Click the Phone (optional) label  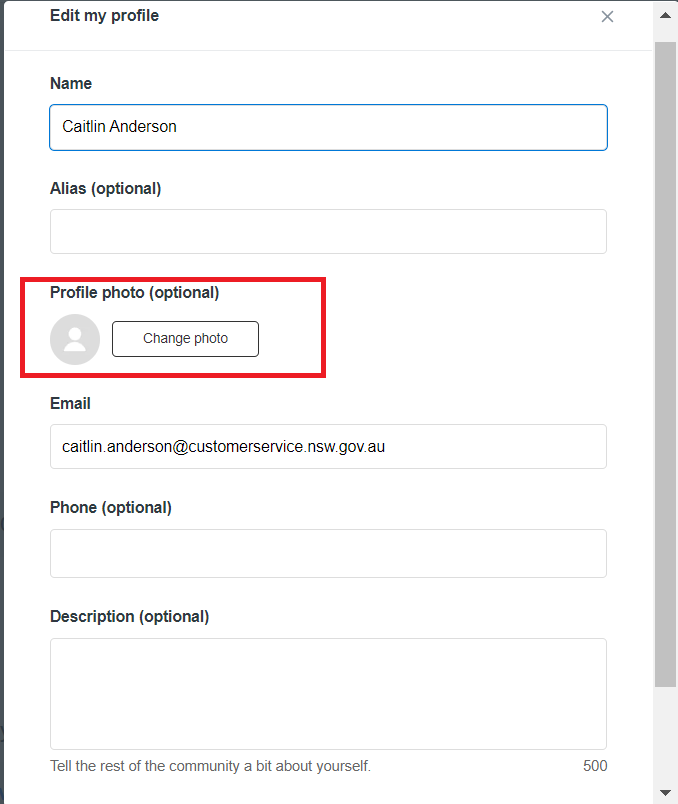pyautogui.click(x=111, y=507)
